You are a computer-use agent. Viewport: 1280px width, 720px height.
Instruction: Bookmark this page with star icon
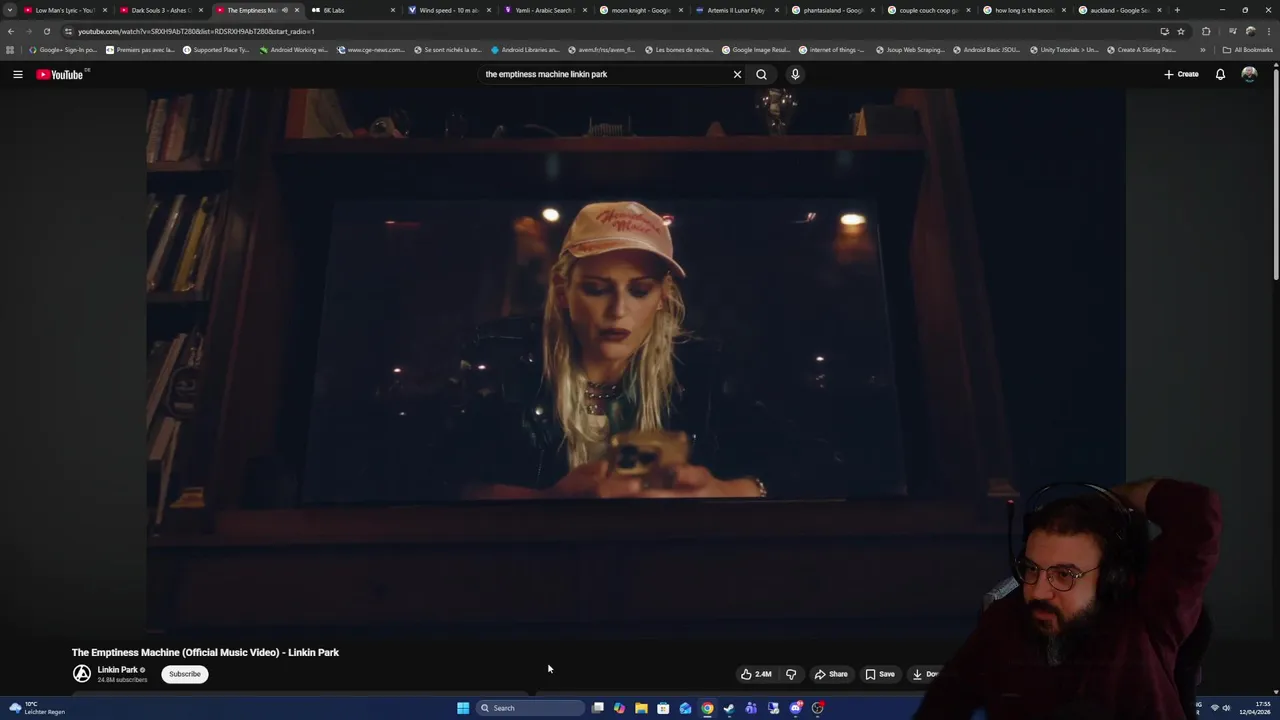click(1181, 31)
